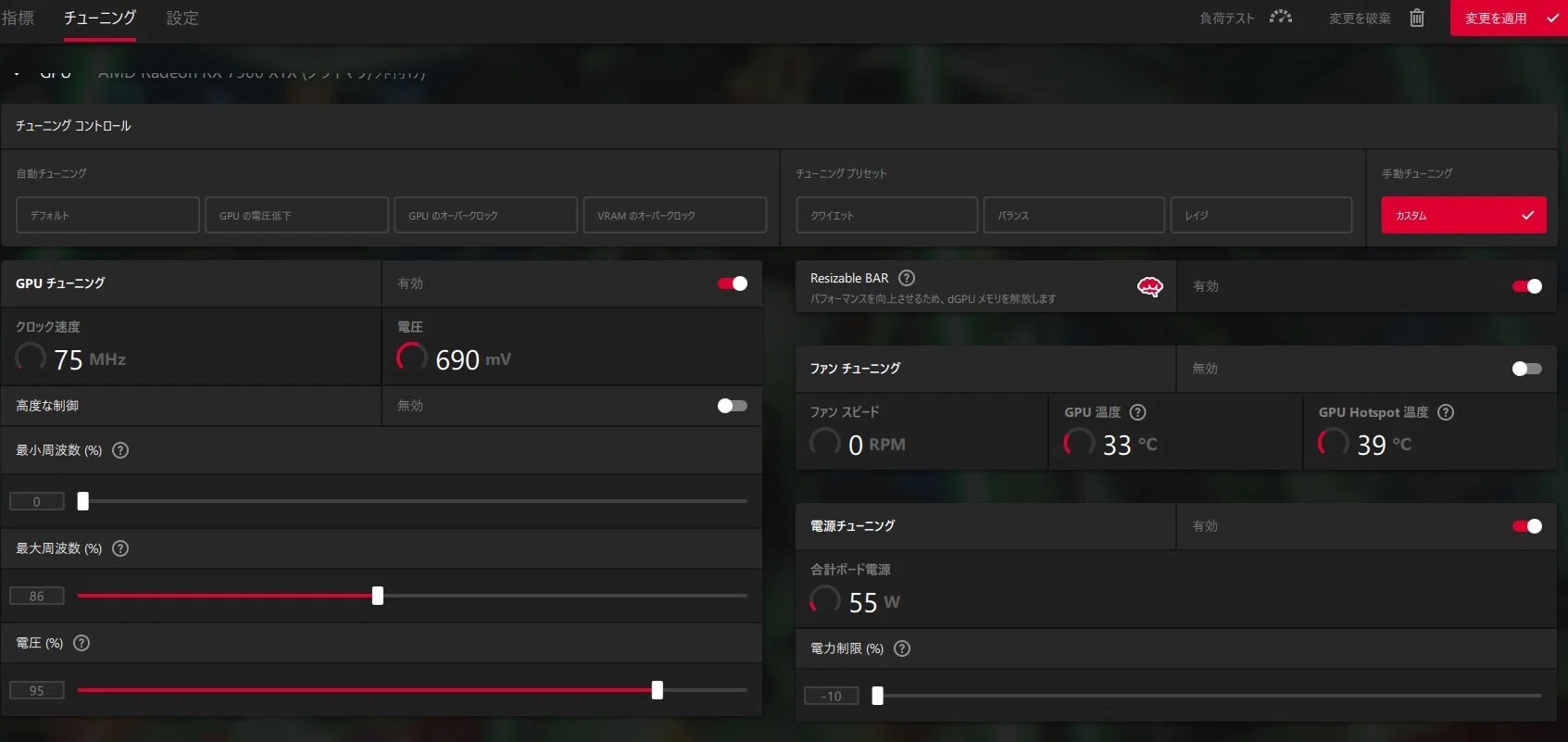Click the 負荷テスト label
The height and width of the screenshot is (742, 1568).
(1226, 19)
